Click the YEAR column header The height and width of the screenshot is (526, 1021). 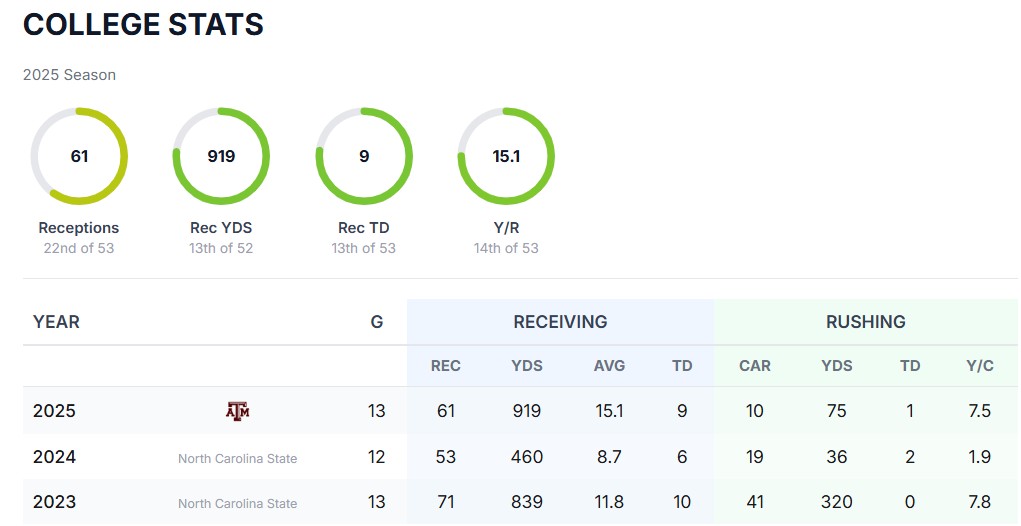tap(56, 322)
